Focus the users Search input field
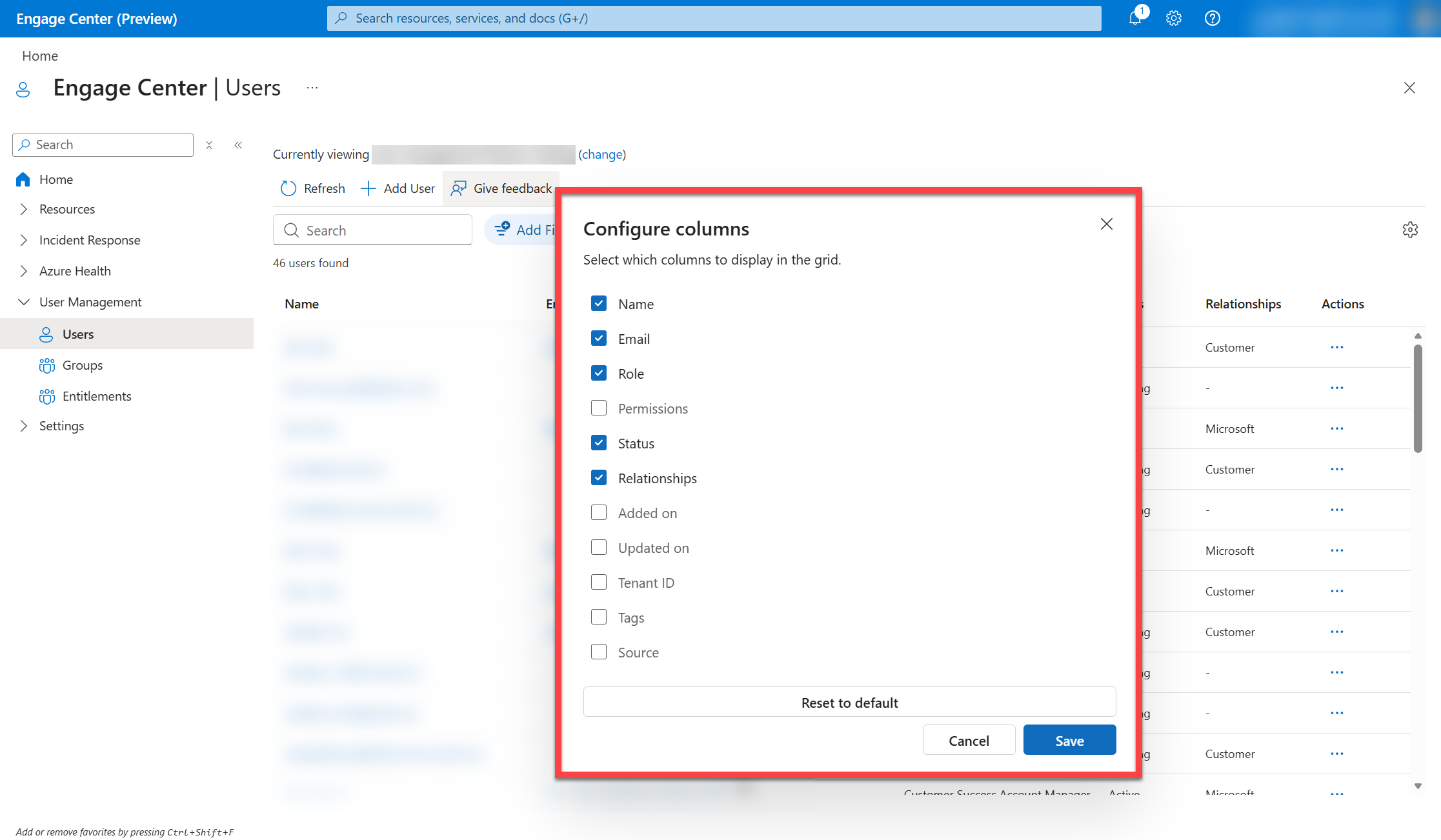 [x=372, y=230]
